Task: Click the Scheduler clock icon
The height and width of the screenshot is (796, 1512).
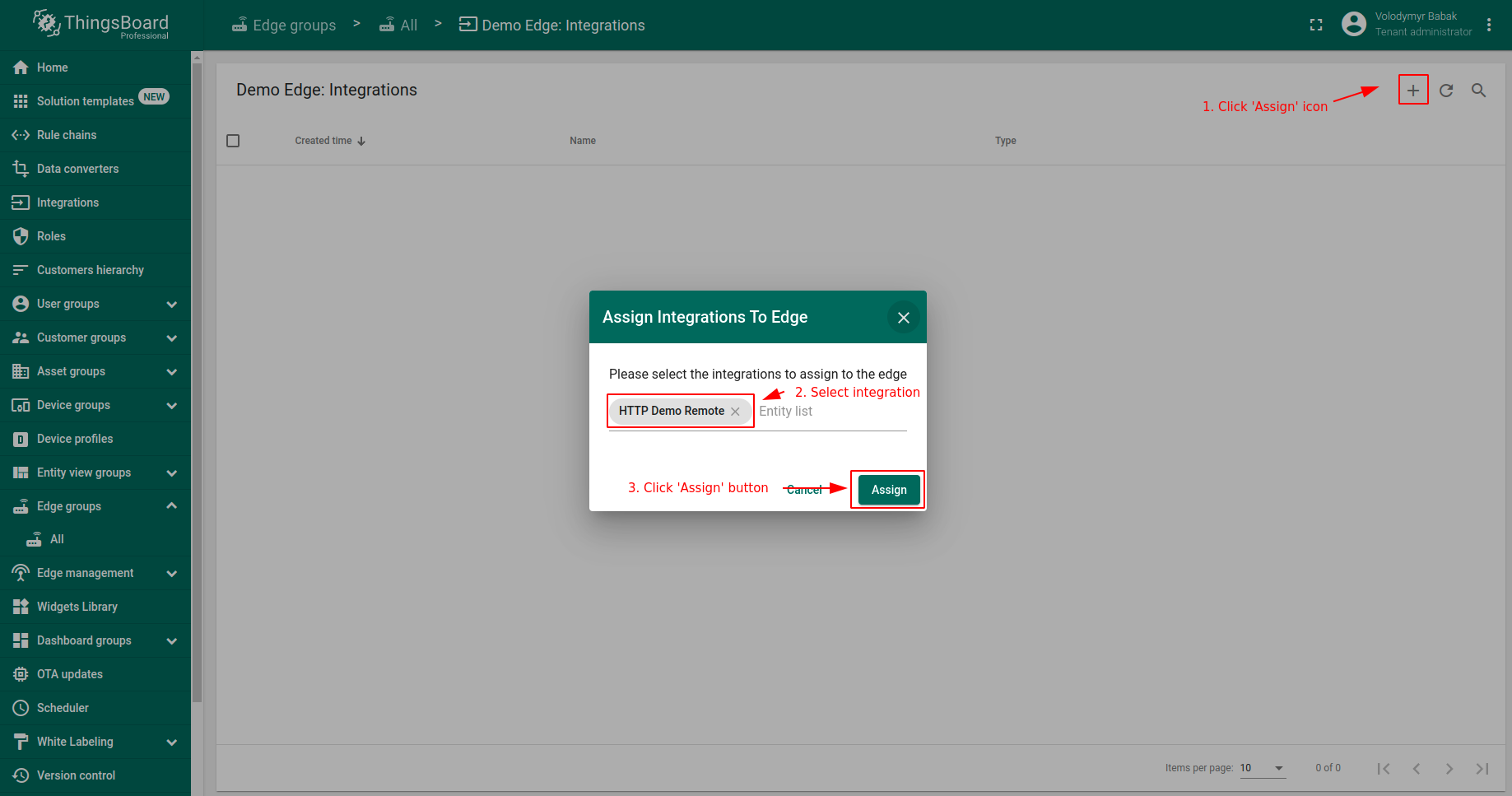Action: [21, 708]
